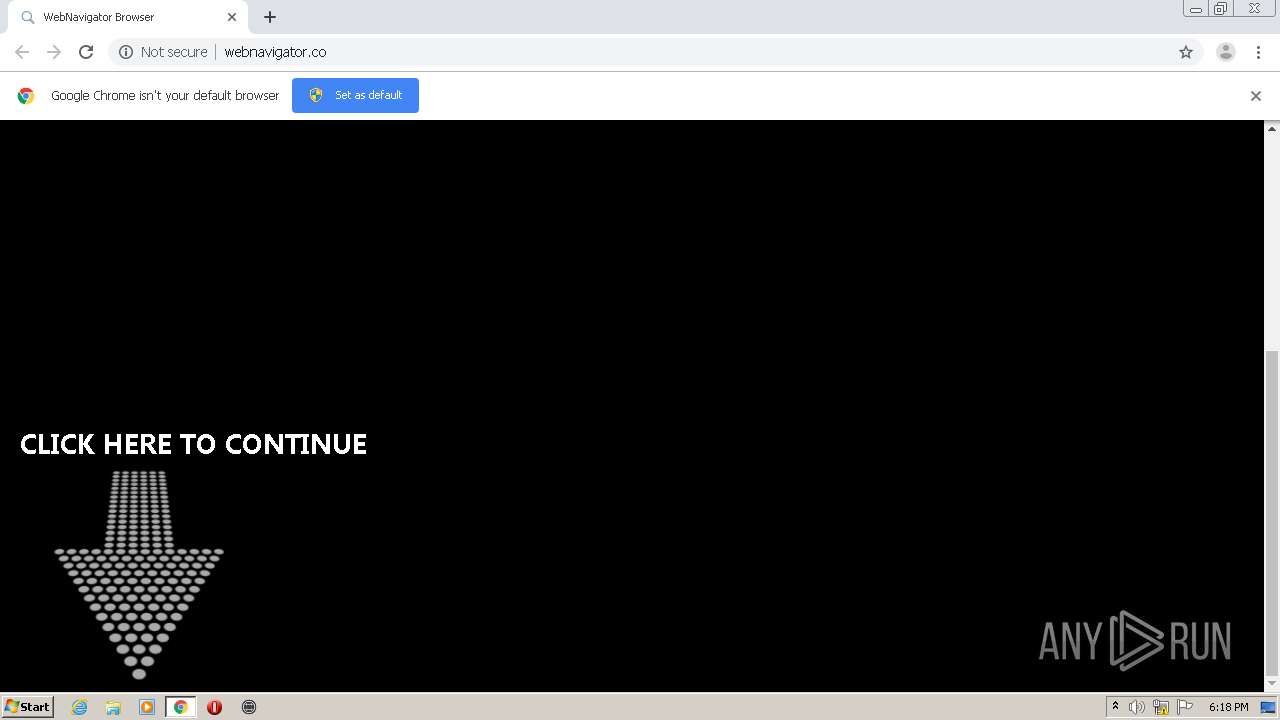This screenshot has height=720, width=1280.
Task: Open the round globe taskbar icon
Action: 249,707
